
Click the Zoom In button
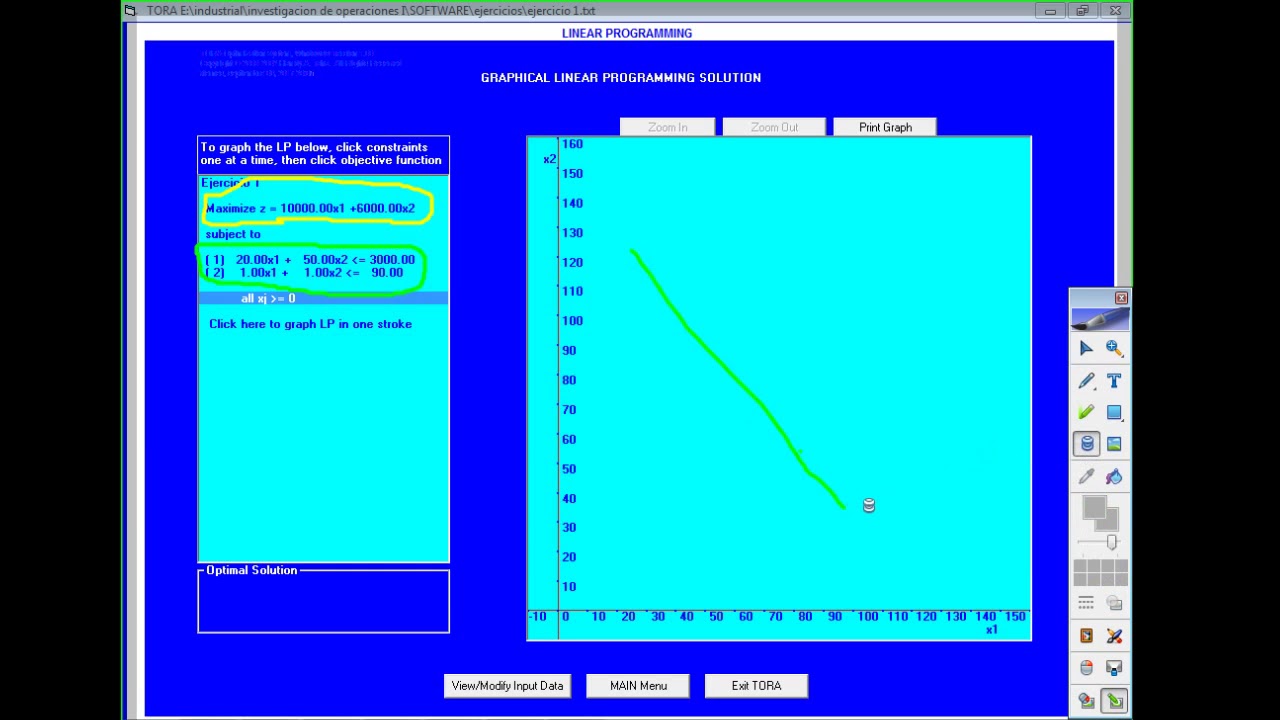click(667, 127)
